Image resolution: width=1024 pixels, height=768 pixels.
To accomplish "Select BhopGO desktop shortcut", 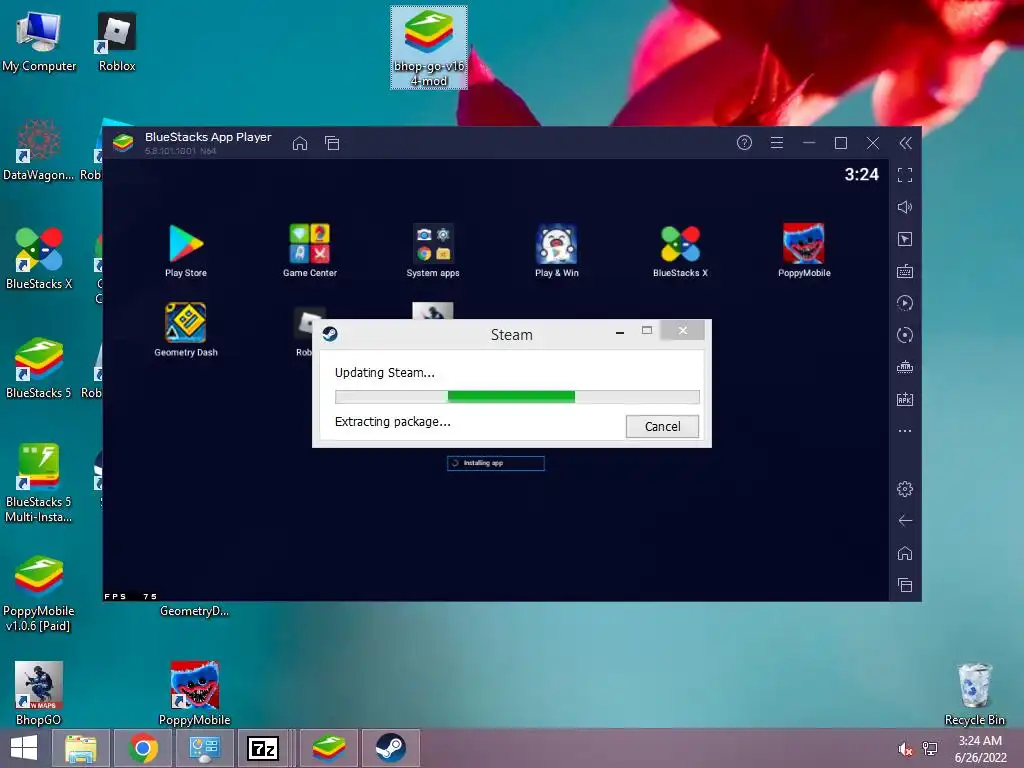I will pos(39,694).
